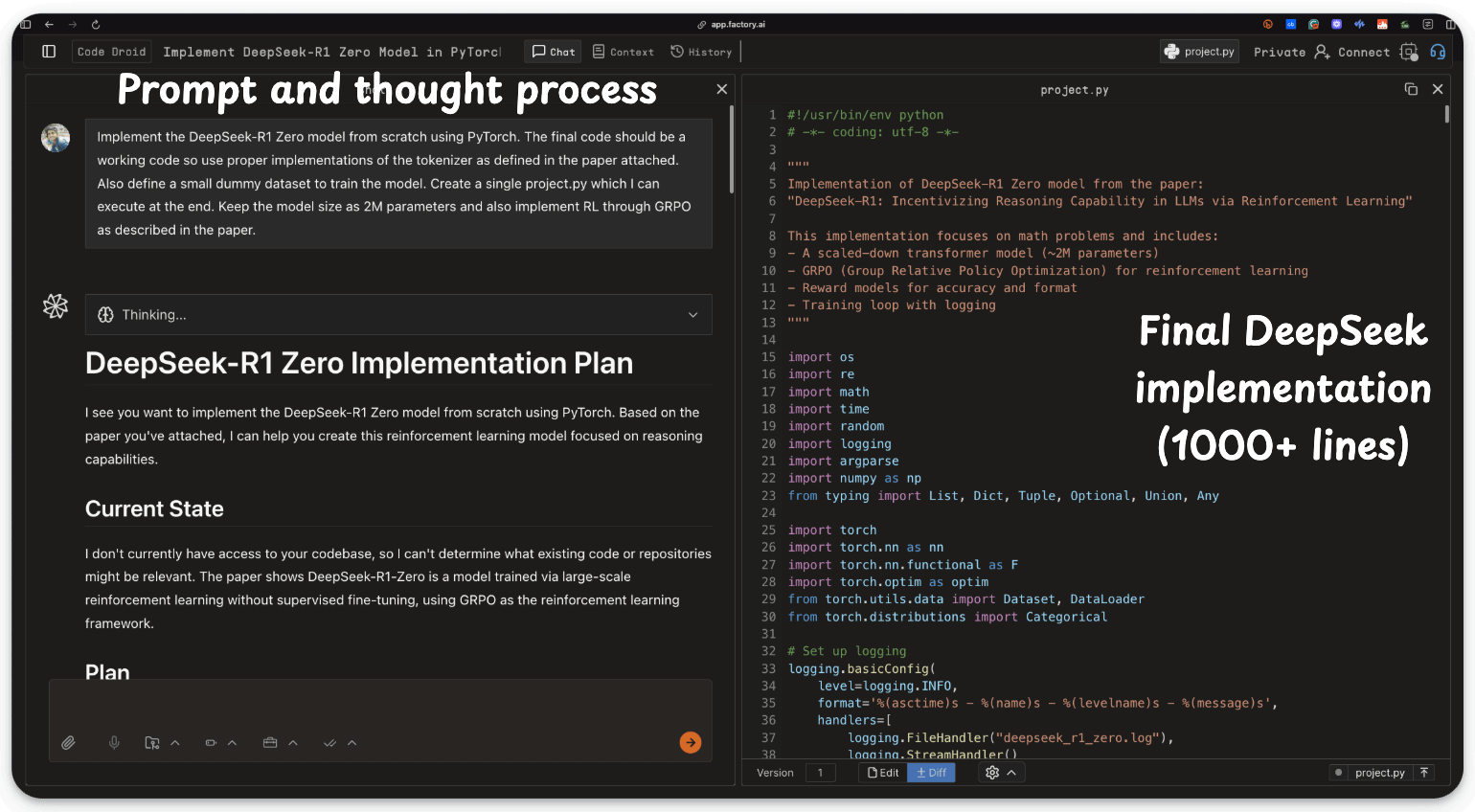This screenshot has width=1475, height=812.
Task: Click the 'DeepSeek-R1 Zero Implementation Plan' heading
Action: coord(359,364)
